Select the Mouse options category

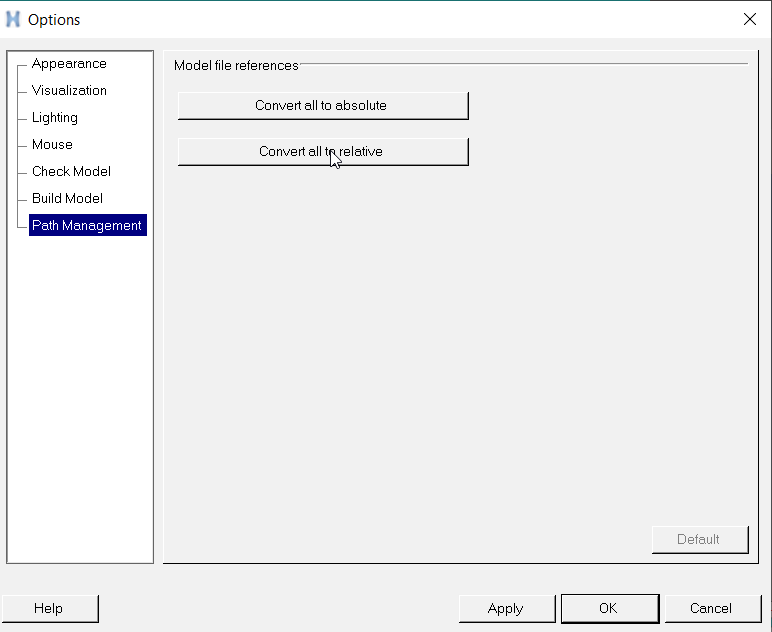pyautogui.click(x=52, y=144)
